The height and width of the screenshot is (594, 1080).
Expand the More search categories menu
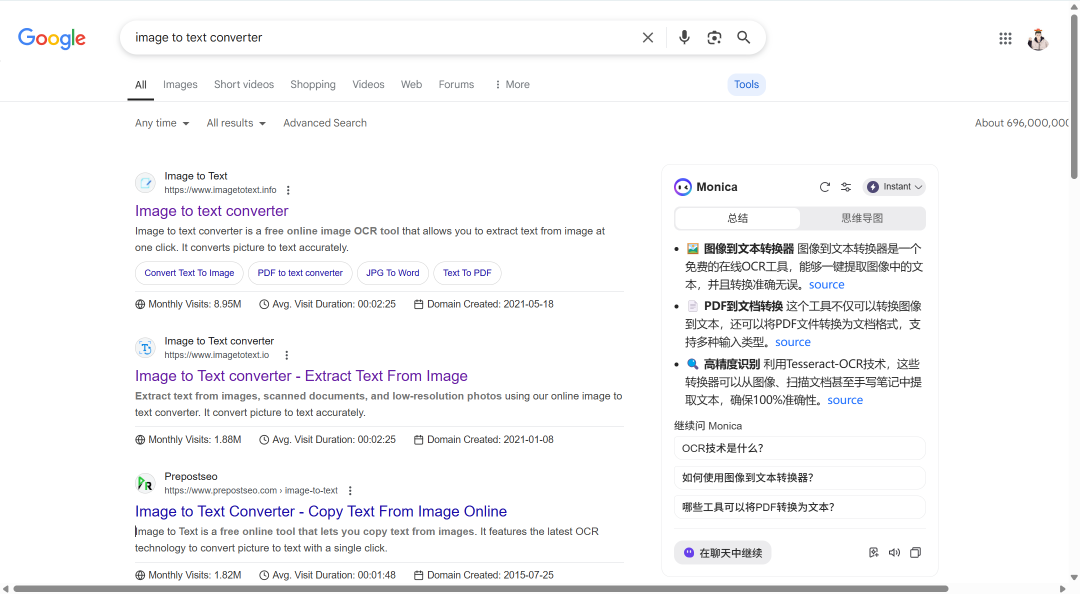512,85
